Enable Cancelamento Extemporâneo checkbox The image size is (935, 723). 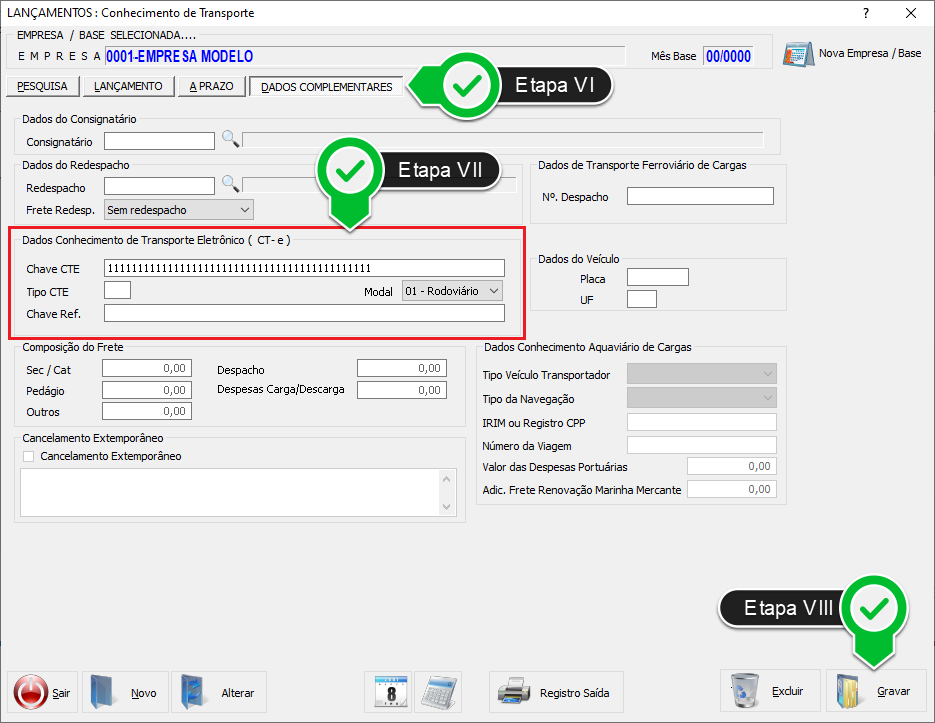click(28, 456)
